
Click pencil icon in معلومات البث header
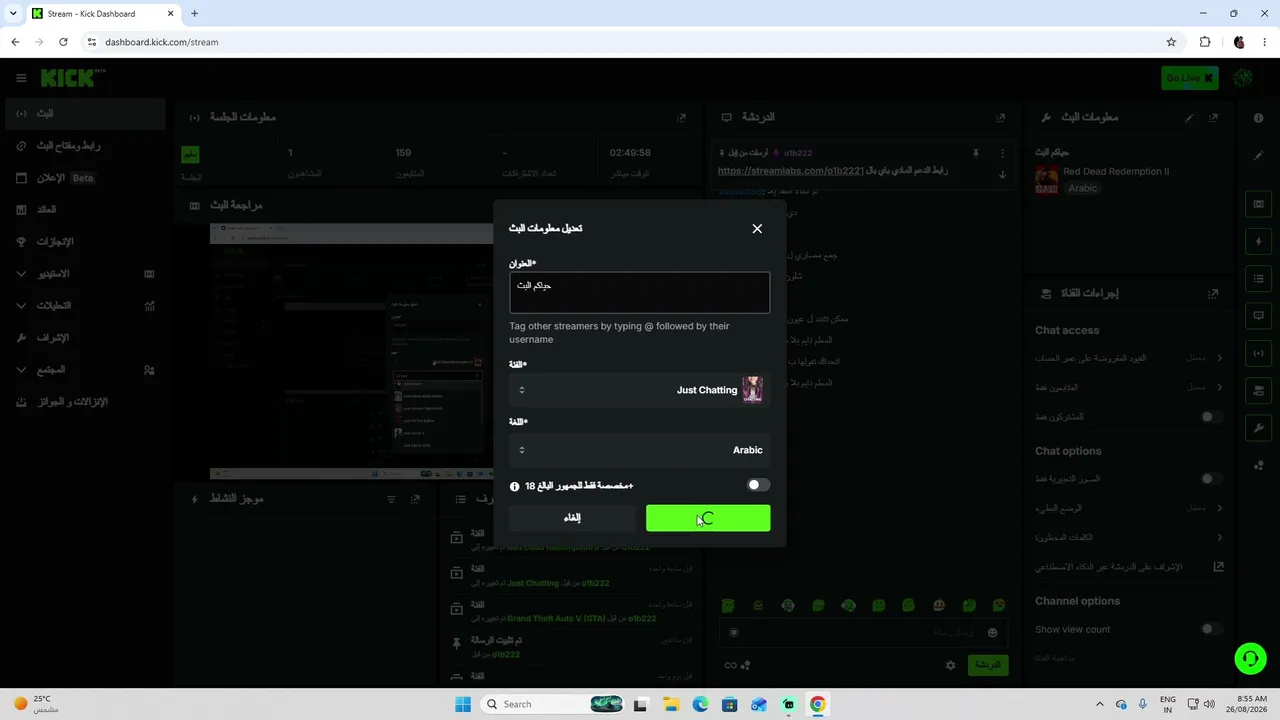tap(1189, 117)
